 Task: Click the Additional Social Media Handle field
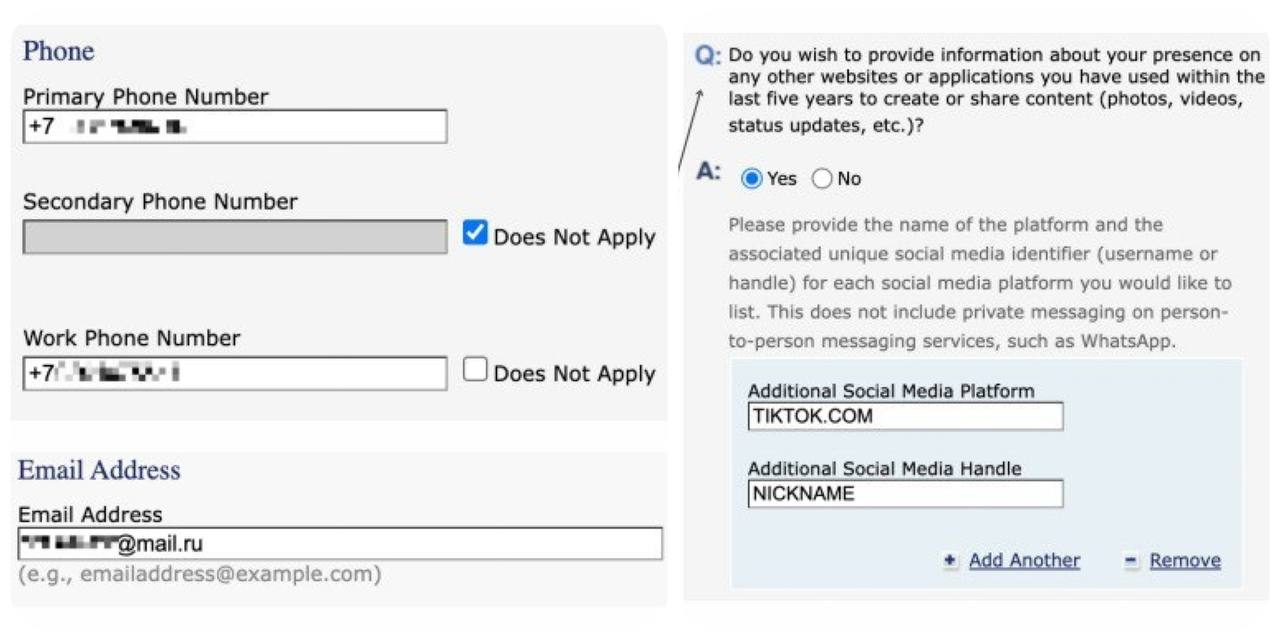pos(905,493)
